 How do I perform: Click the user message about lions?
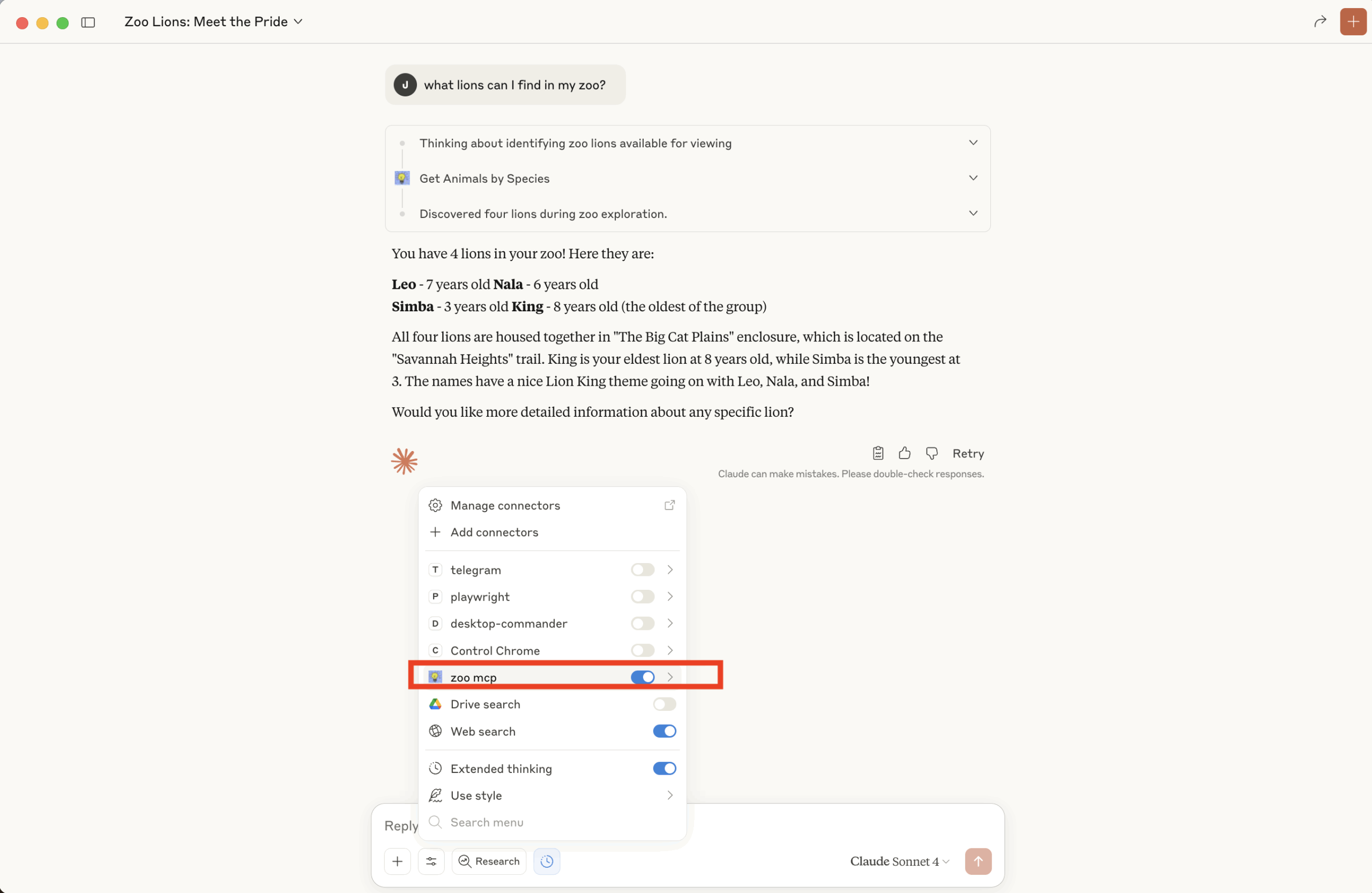pos(505,85)
